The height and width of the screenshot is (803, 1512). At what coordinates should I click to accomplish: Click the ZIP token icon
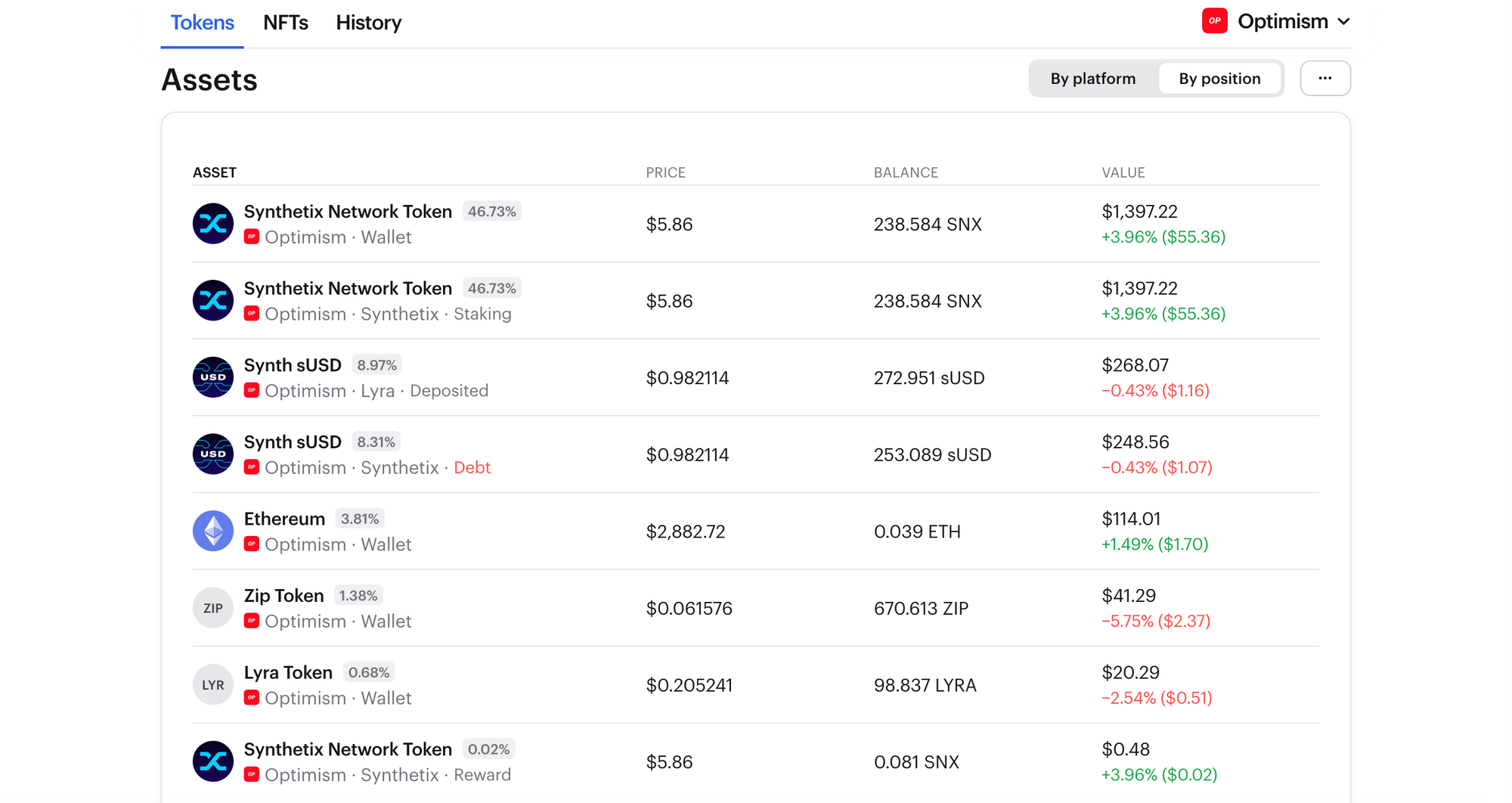click(x=213, y=608)
